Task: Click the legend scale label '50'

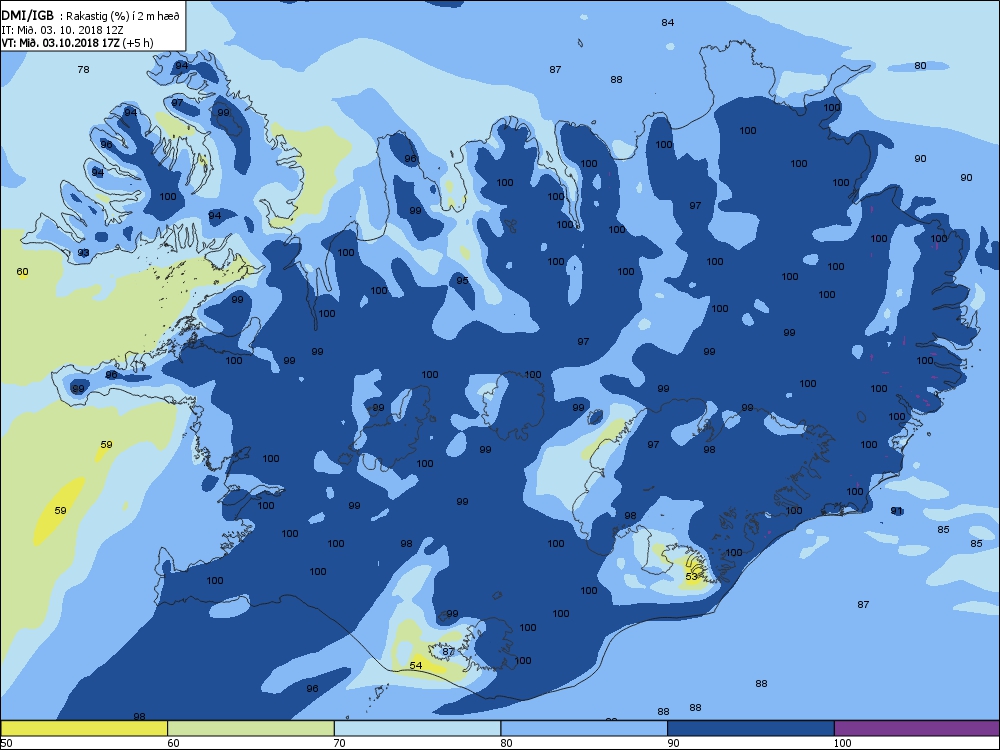Action: 6,743
